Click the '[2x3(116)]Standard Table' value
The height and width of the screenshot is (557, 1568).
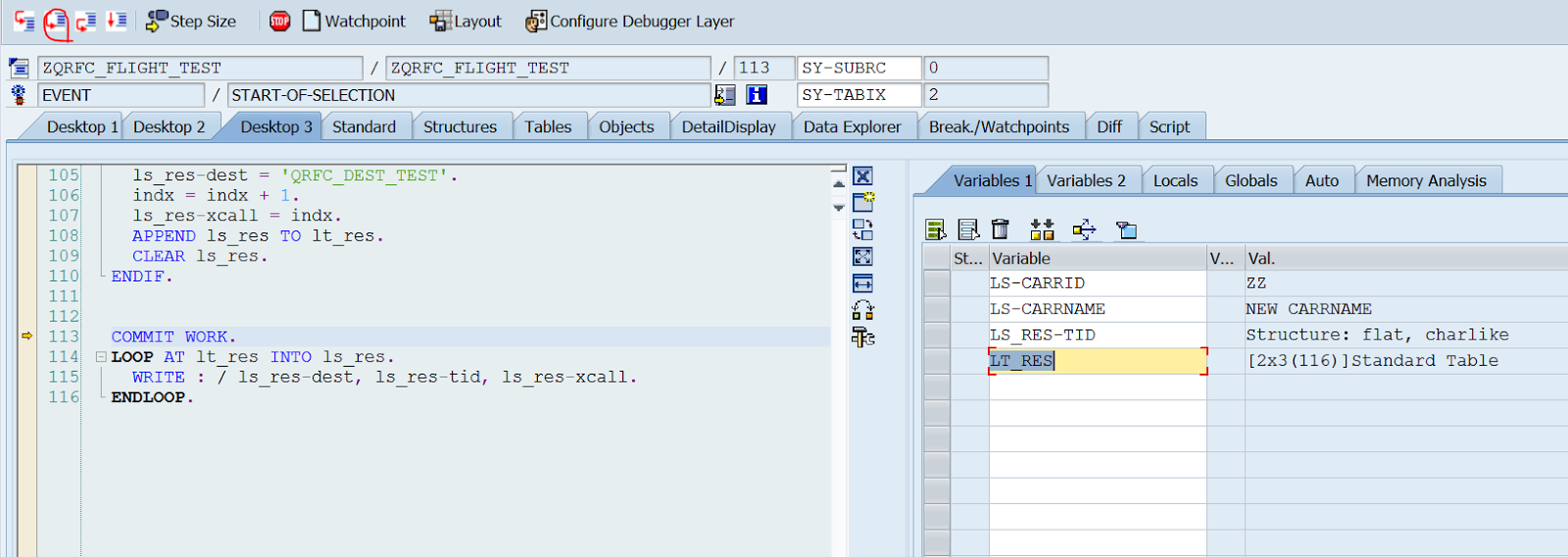click(1372, 361)
